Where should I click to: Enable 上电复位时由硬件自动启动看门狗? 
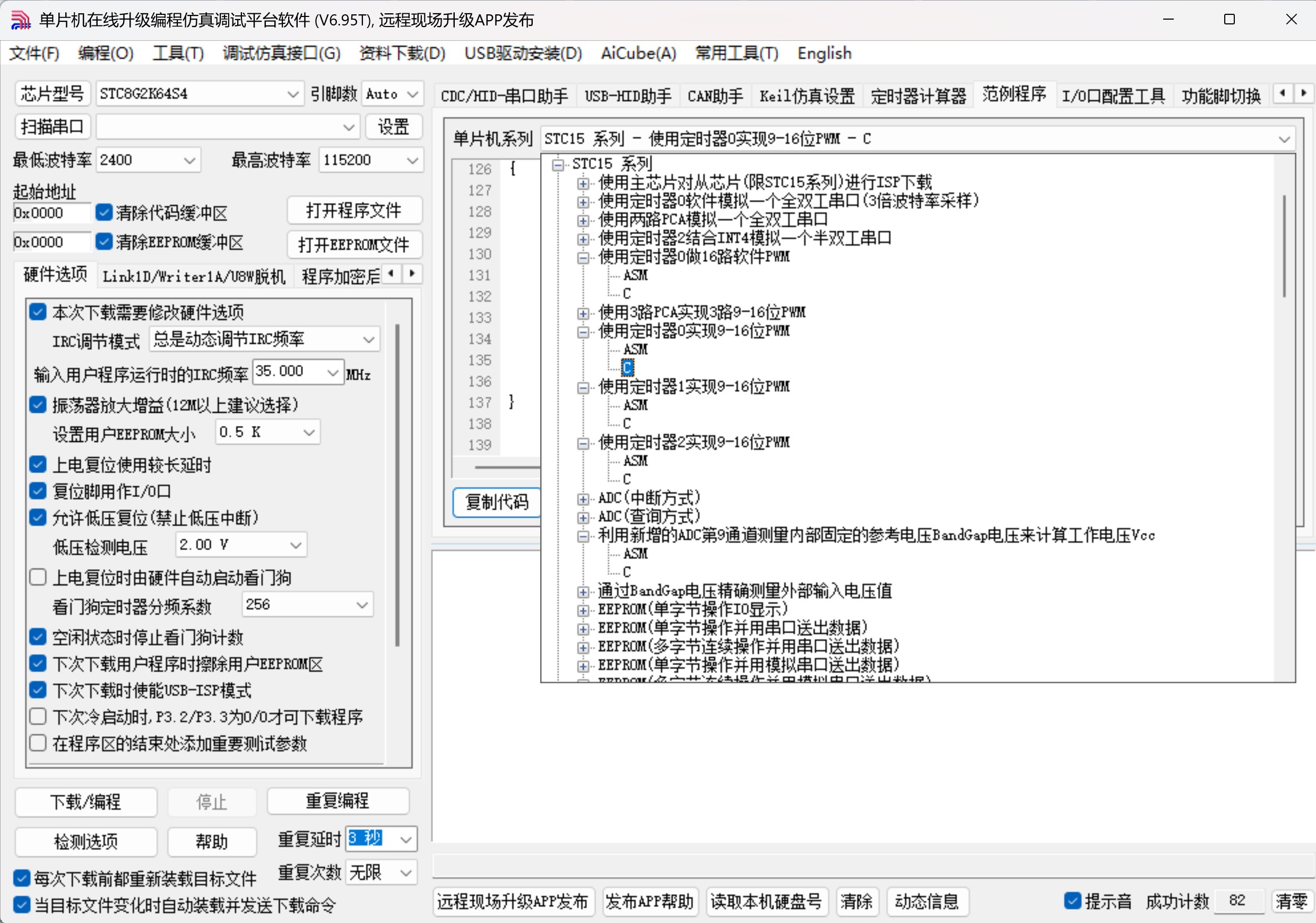click(38, 577)
